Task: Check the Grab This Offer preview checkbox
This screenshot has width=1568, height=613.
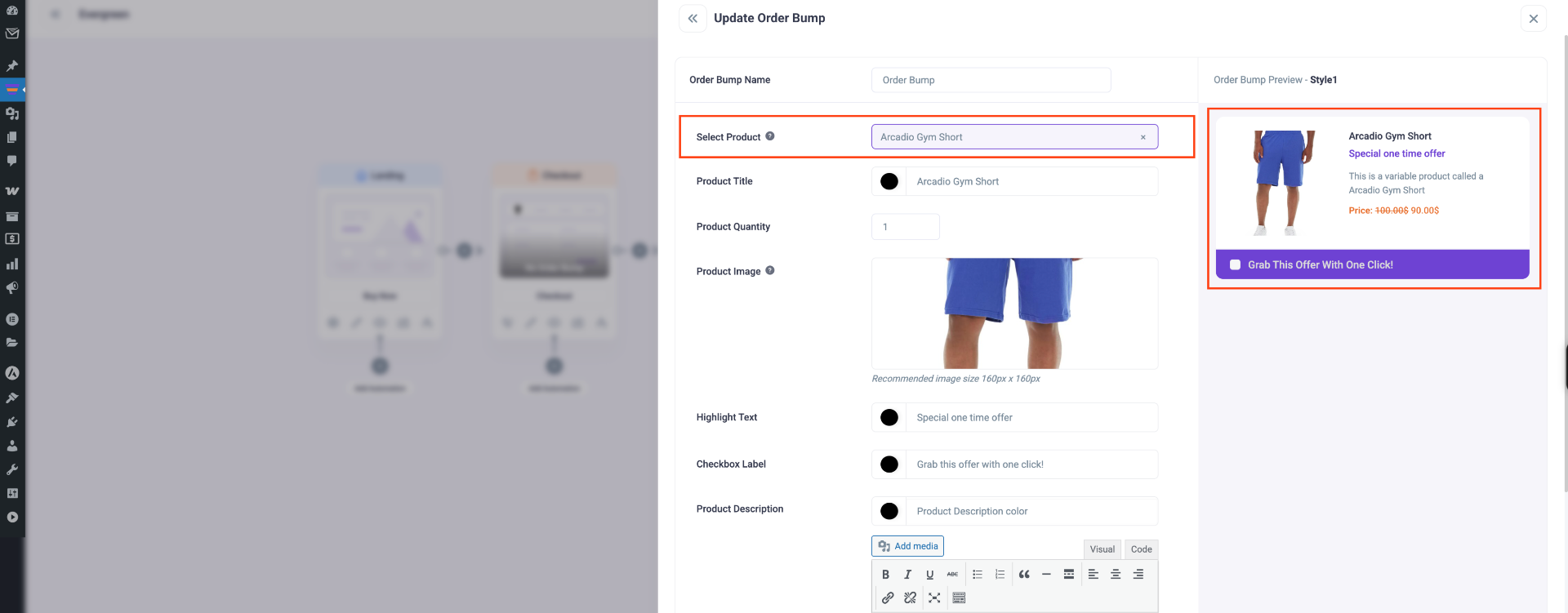Action: click(1235, 264)
